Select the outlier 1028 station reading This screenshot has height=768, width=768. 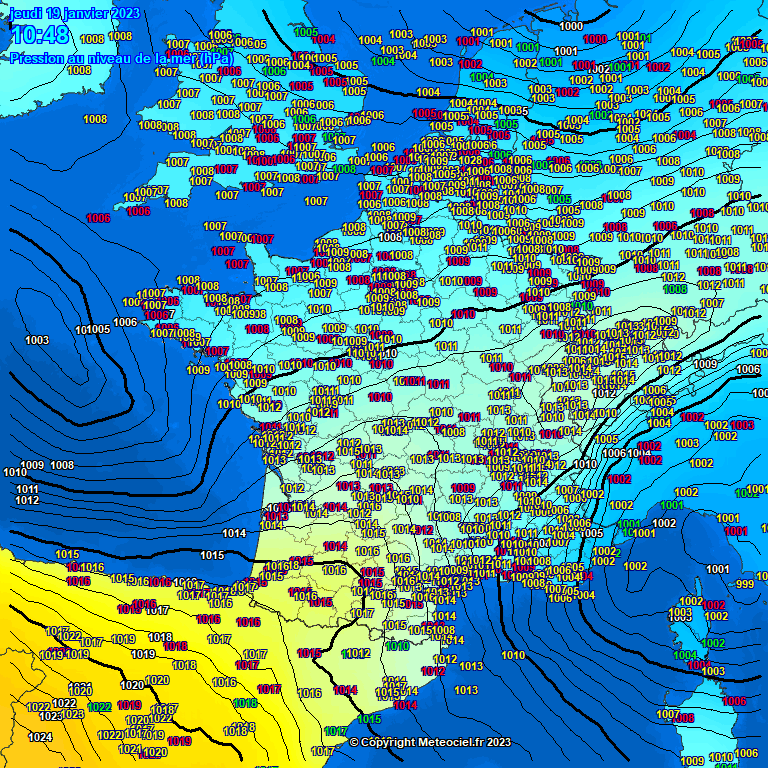471,160
